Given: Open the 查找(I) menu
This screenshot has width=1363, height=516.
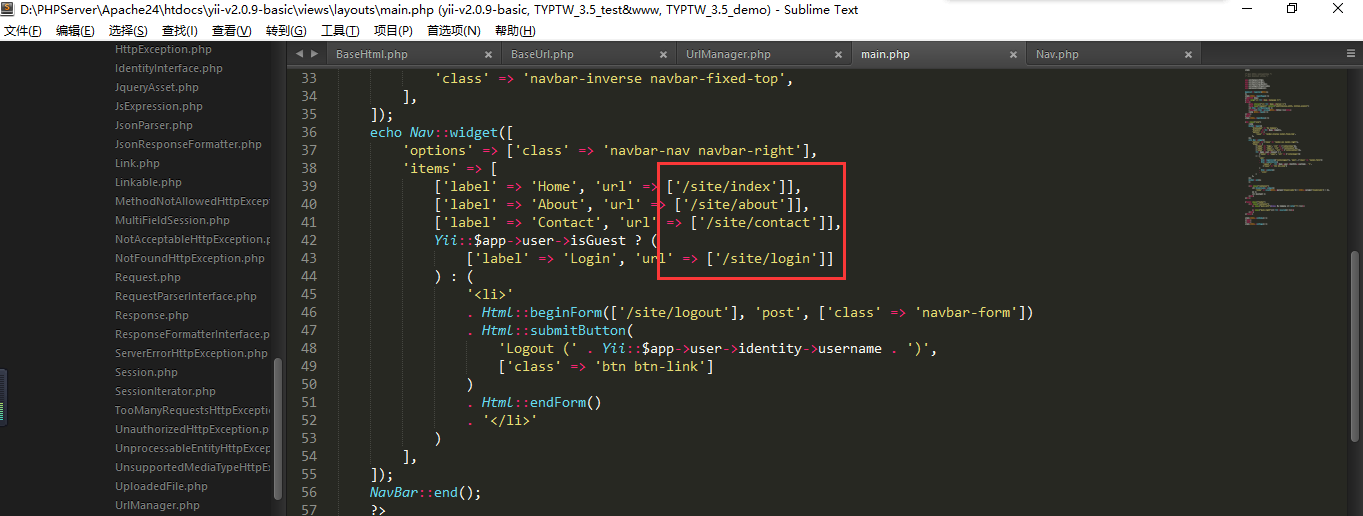Looking at the screenshot, I should (180, 31).
